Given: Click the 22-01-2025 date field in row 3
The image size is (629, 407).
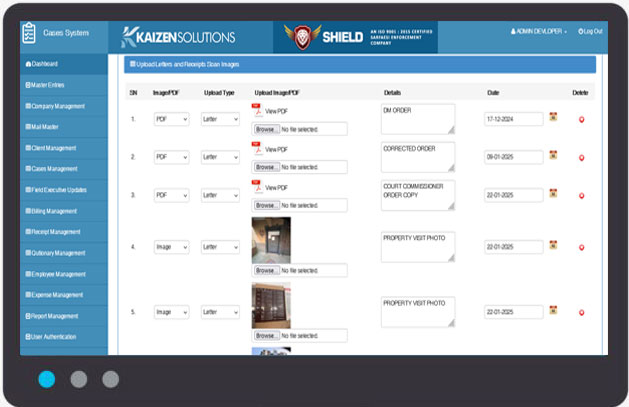Looking at the screenshot, I should coord(514,195).
